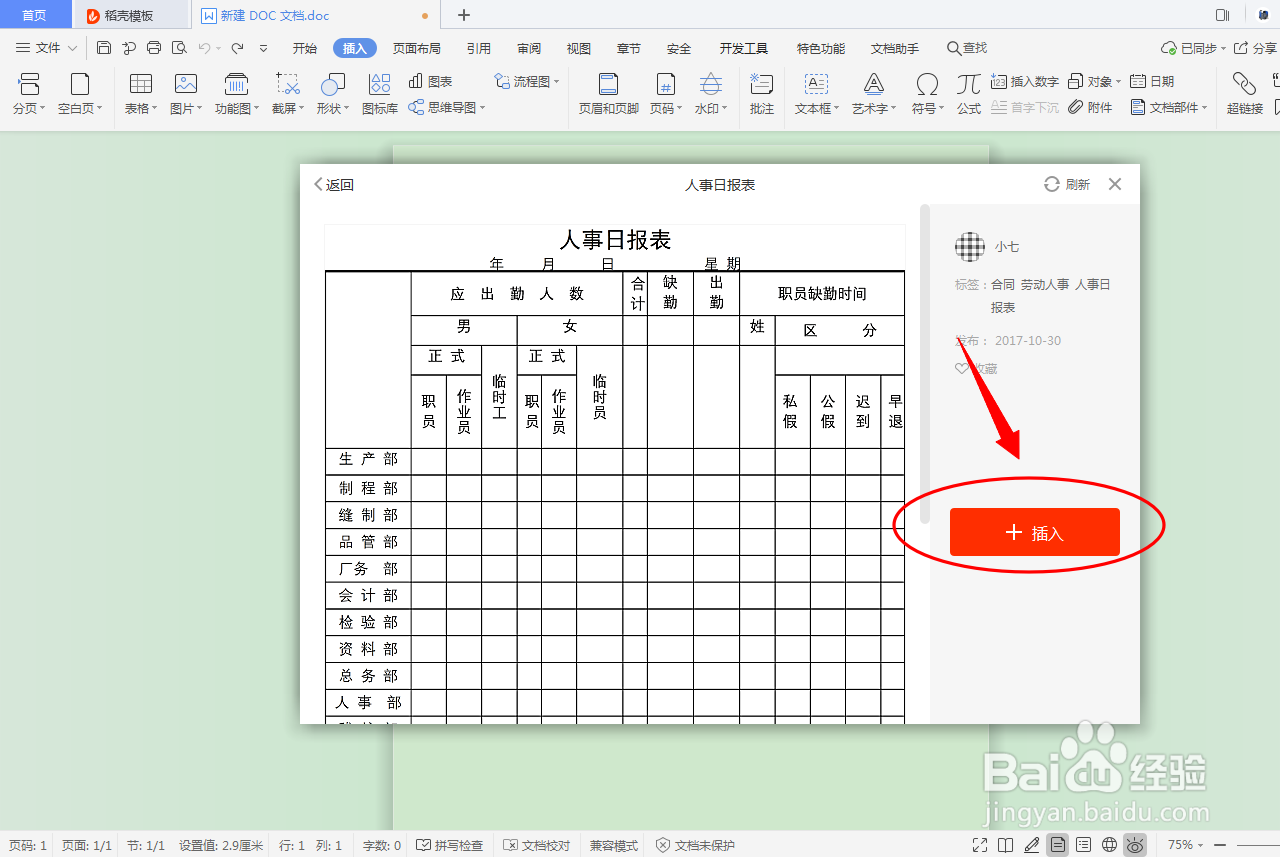Switch to the 页面布局 ribbon tab

tap(417, 47)
